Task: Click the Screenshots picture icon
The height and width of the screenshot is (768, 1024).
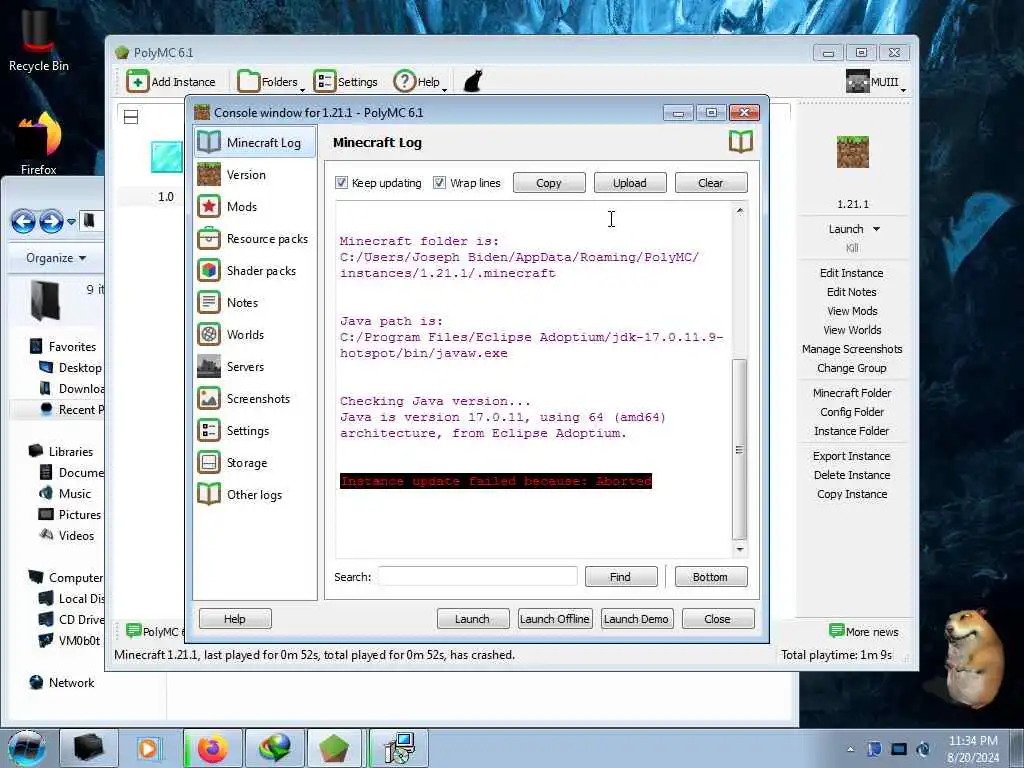Action: [x=209, y=398]
